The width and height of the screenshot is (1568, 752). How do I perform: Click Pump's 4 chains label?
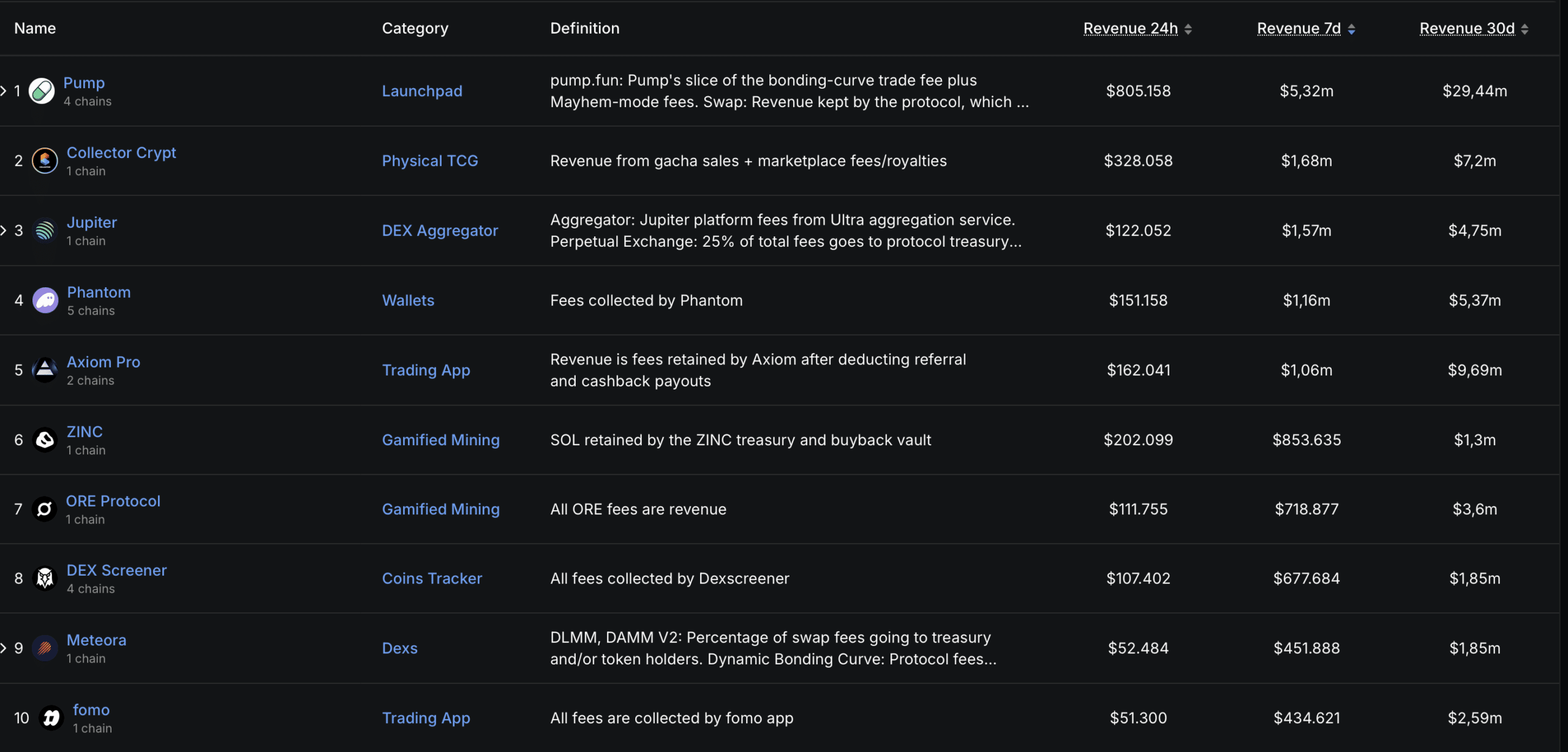(x=88, y=102)
